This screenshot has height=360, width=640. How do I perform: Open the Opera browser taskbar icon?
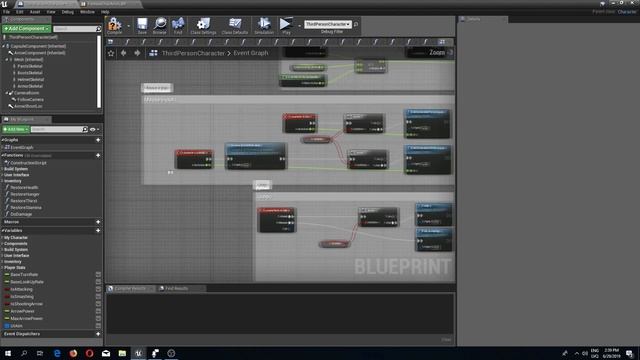tap(89, 353)
